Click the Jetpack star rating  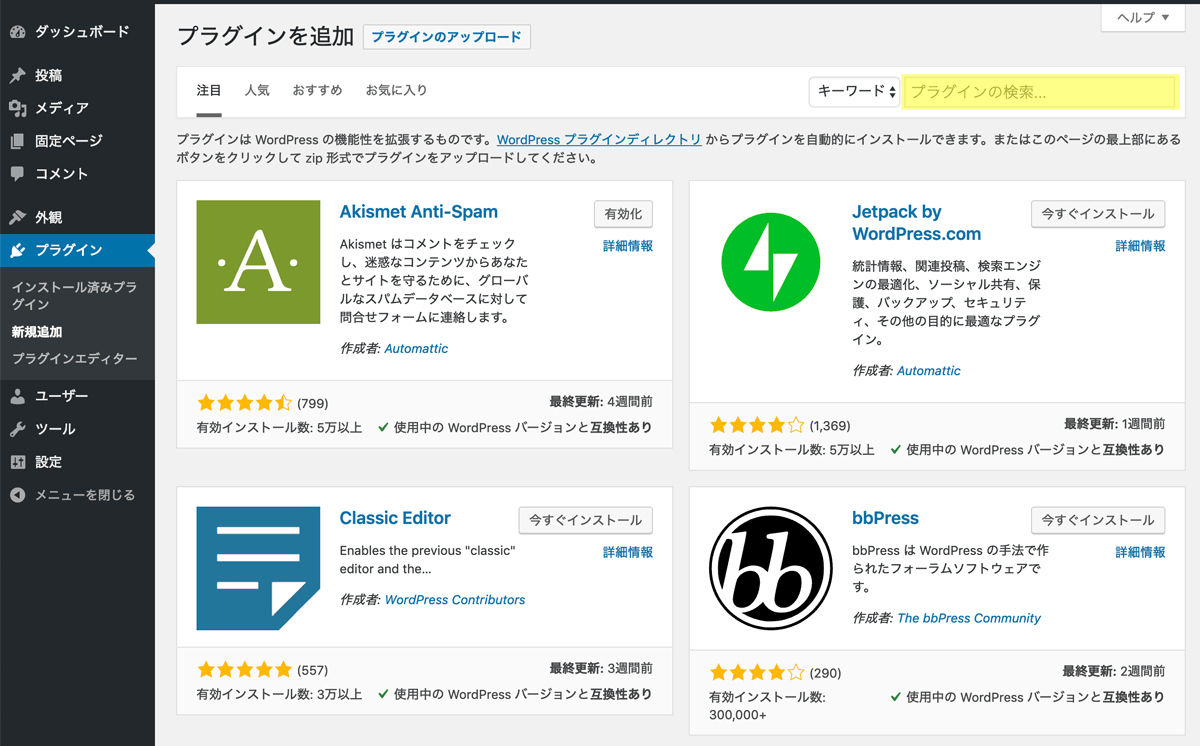point(757,425)
